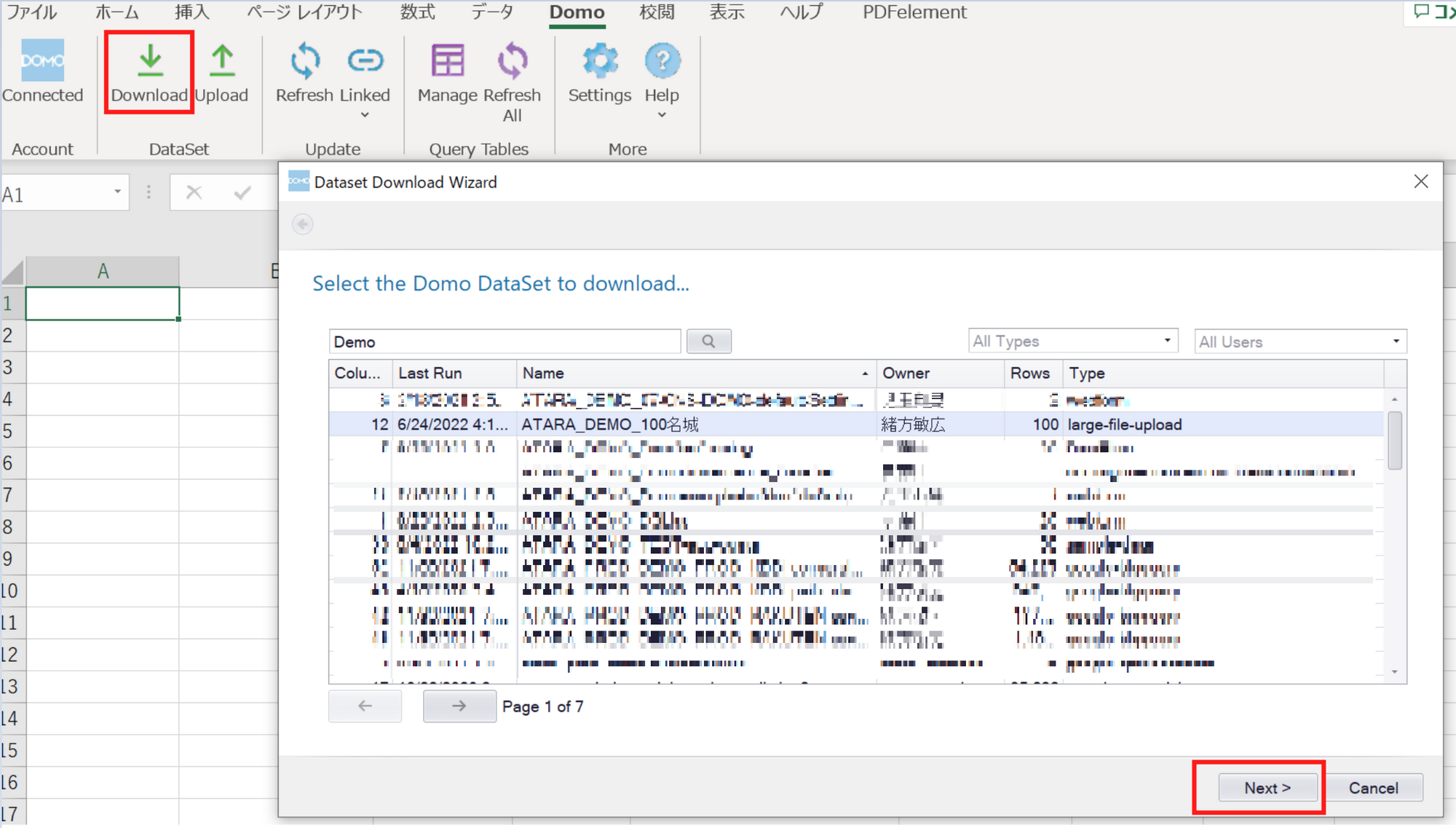This screenshot has width=1456, height=828.
Task: Click the wizard back arrow icon
Action: (303, 224)
